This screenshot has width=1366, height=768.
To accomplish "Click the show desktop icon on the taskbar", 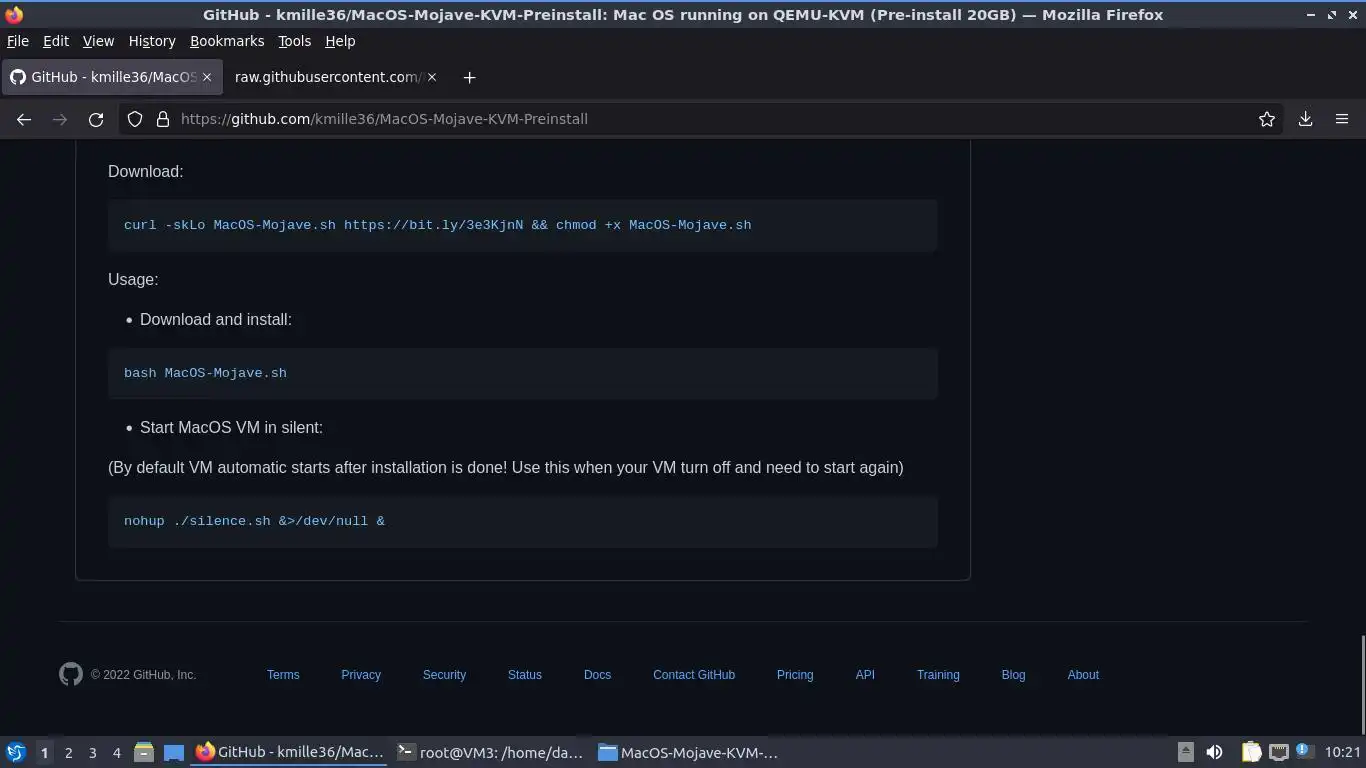I will pos(174,752).
